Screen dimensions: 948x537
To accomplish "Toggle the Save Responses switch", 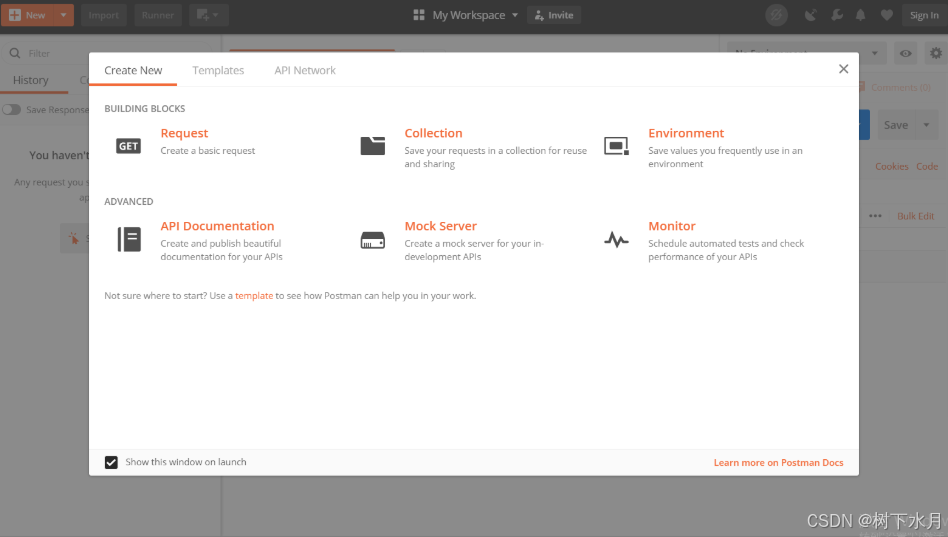I will [11, 109].
